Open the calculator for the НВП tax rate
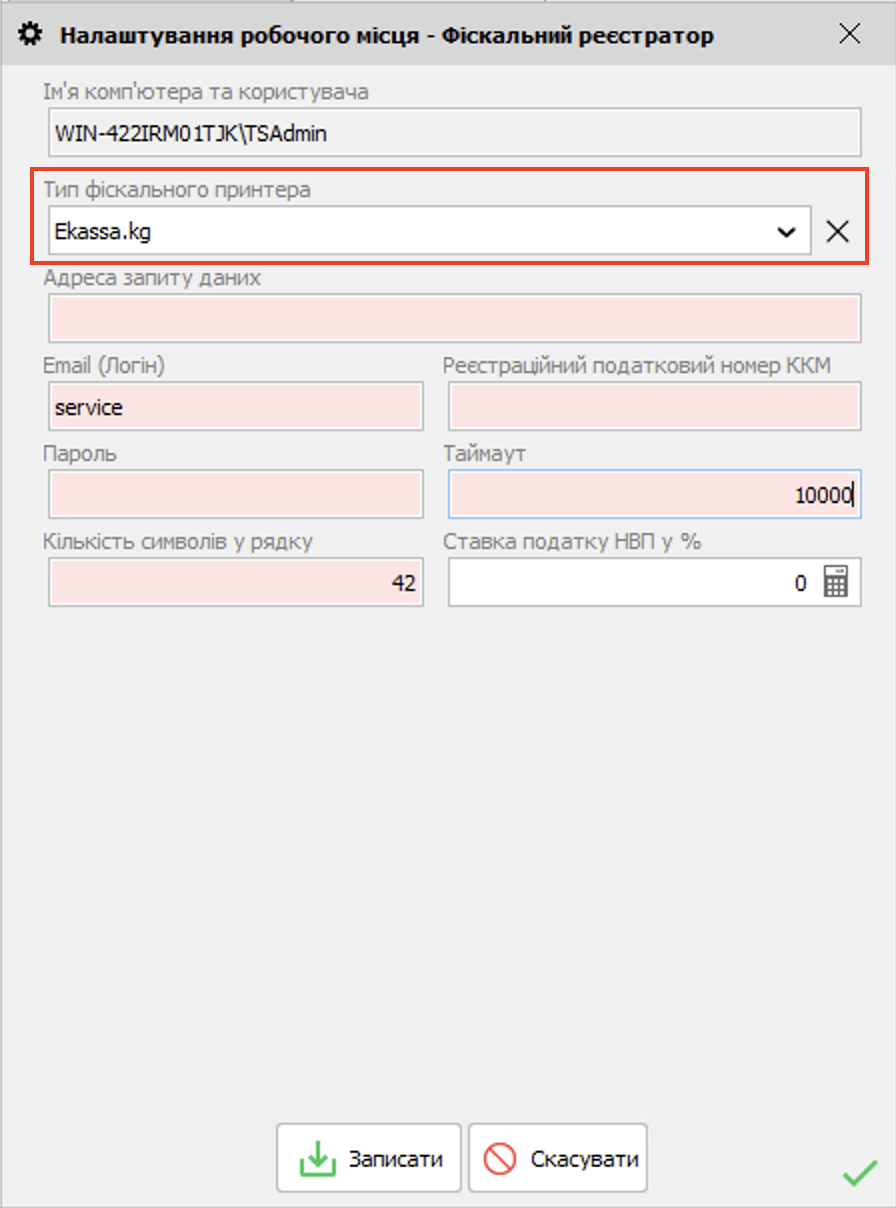Image resolution: width=896 pixels, height=1208 pixels. 835,582
